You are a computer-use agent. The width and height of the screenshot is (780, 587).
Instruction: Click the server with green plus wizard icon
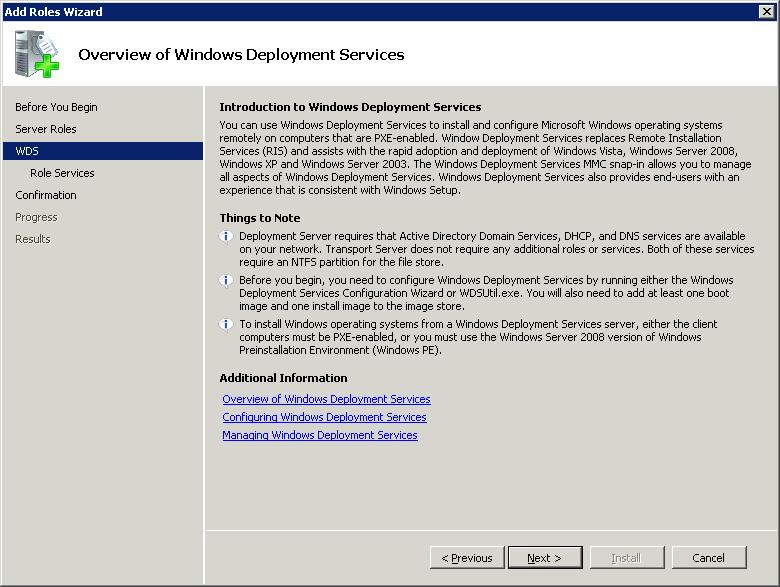point(36,54)
